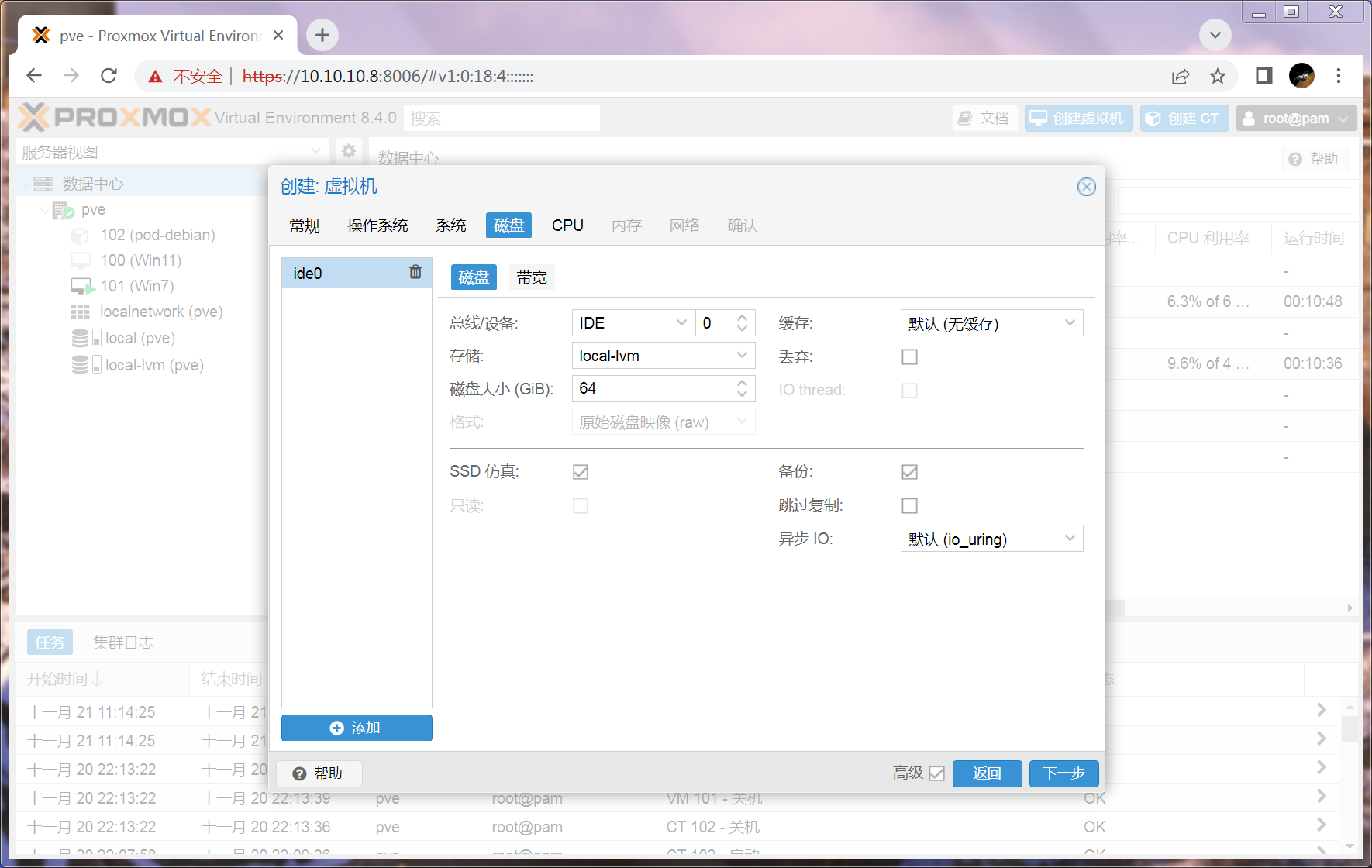Open the browser side panel icon
Image resolution: width=1372 pixels, height=868 pixels.
(1263, 76)
